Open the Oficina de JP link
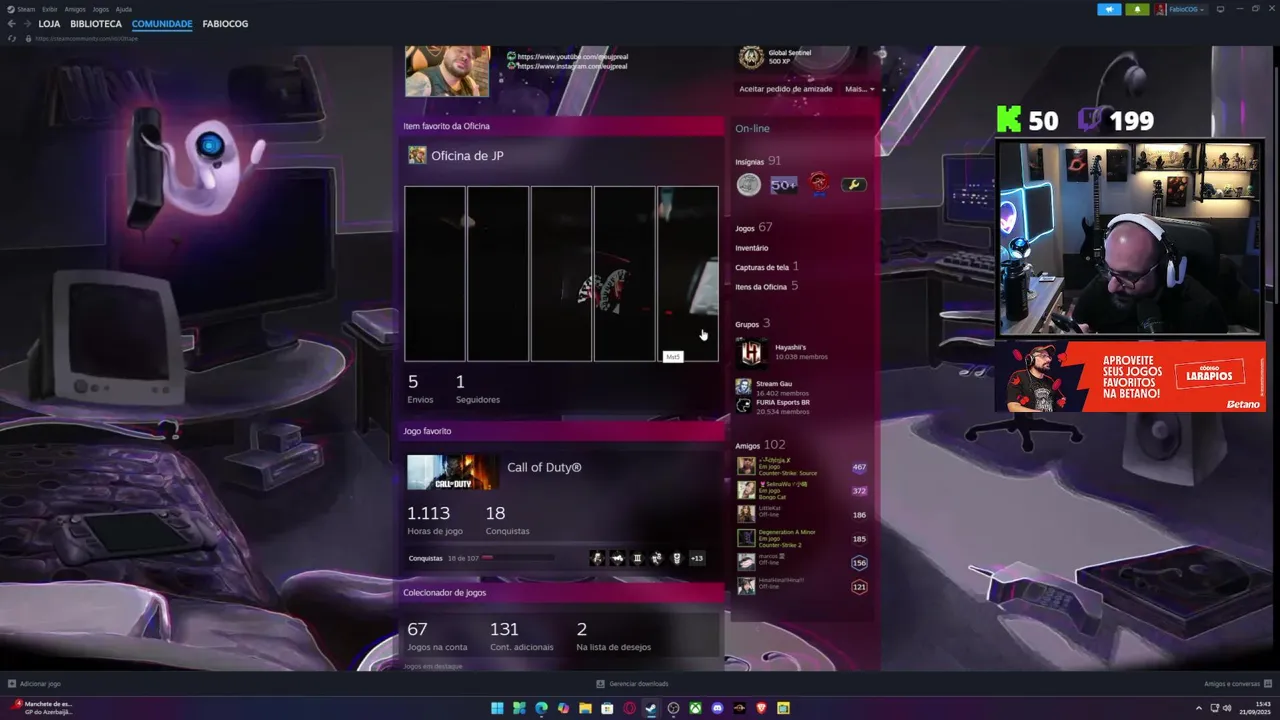 tap(467, 156)
